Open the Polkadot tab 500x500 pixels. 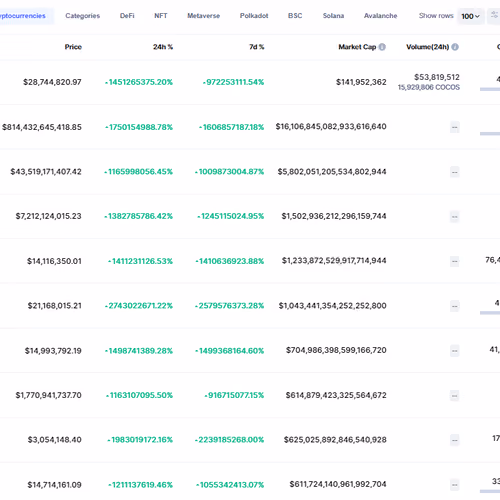tap(254, 16)
